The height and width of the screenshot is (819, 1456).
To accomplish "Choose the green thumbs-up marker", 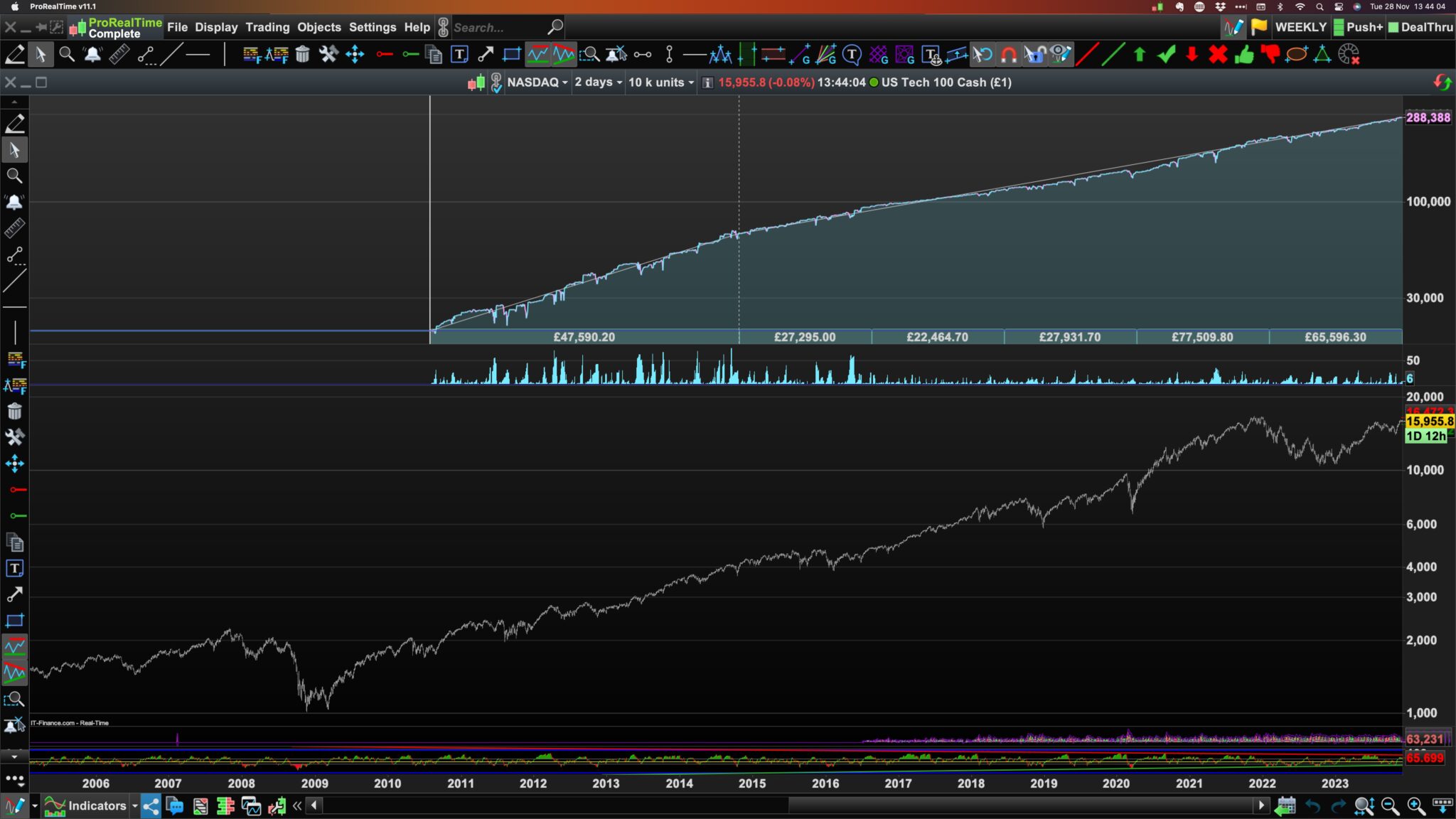I will tap(1244, 55).
